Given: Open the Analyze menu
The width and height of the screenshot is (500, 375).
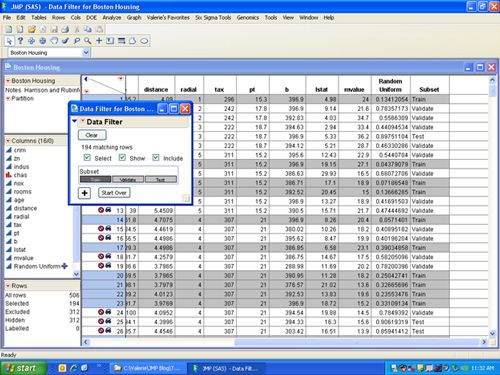Looking at the screenshot, I should tap(112, 17).
